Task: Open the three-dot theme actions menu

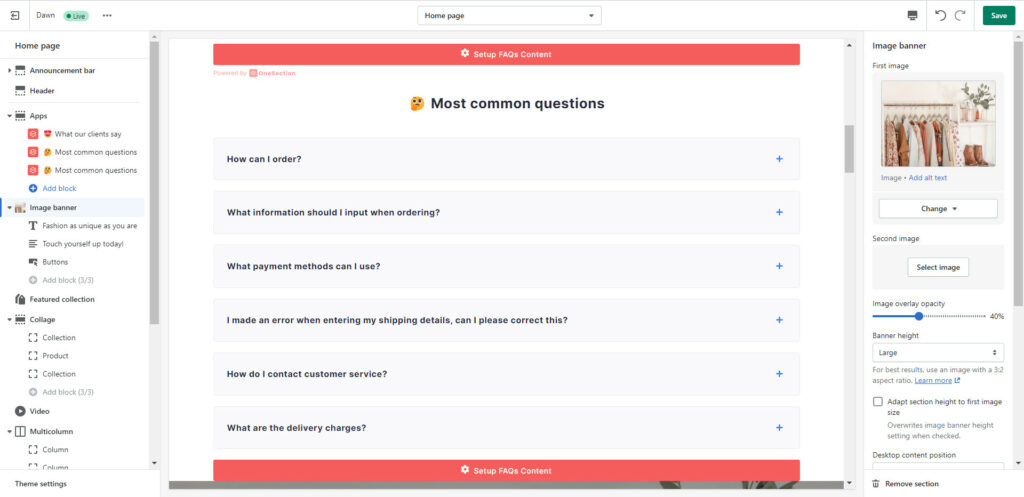Action: coord(107,16)
